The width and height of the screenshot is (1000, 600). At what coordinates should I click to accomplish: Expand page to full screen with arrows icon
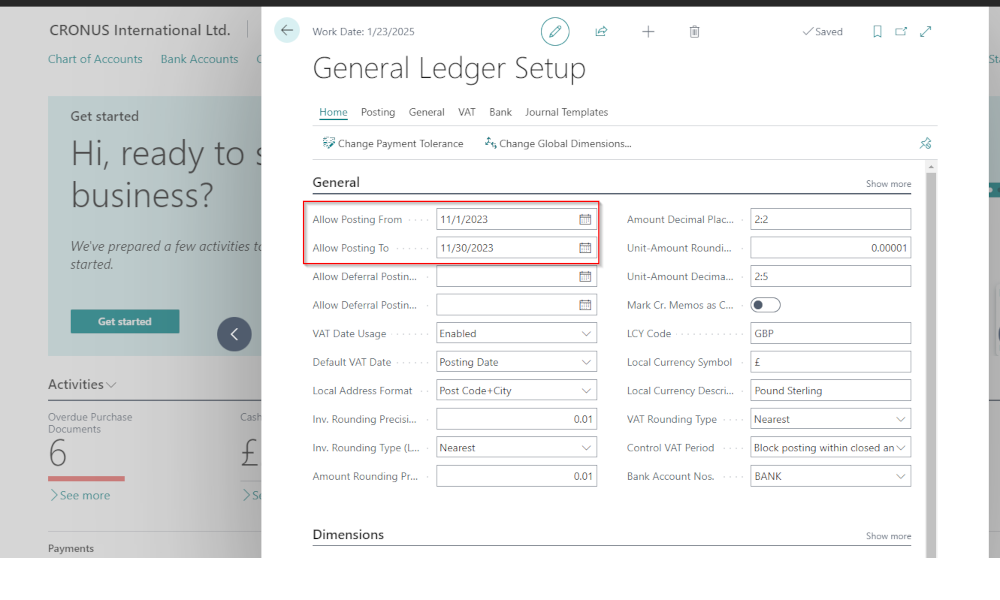tap(926, 31)
